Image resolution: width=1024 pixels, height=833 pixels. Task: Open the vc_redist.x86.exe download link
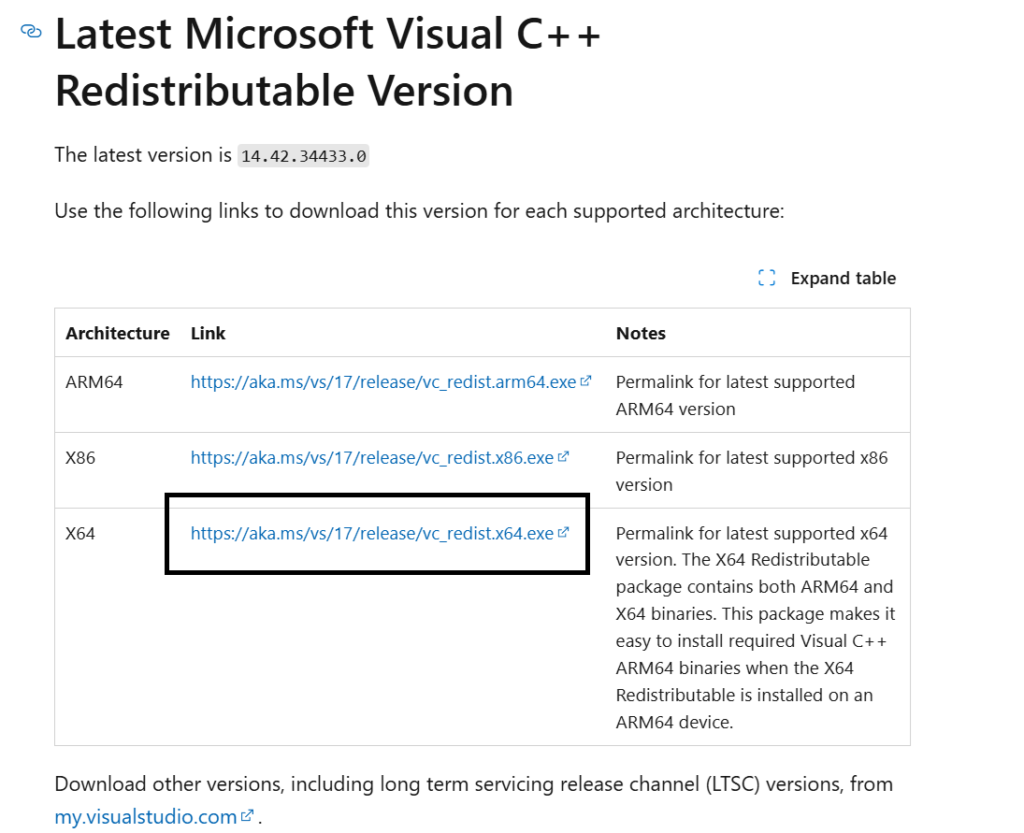coord(372,458)
